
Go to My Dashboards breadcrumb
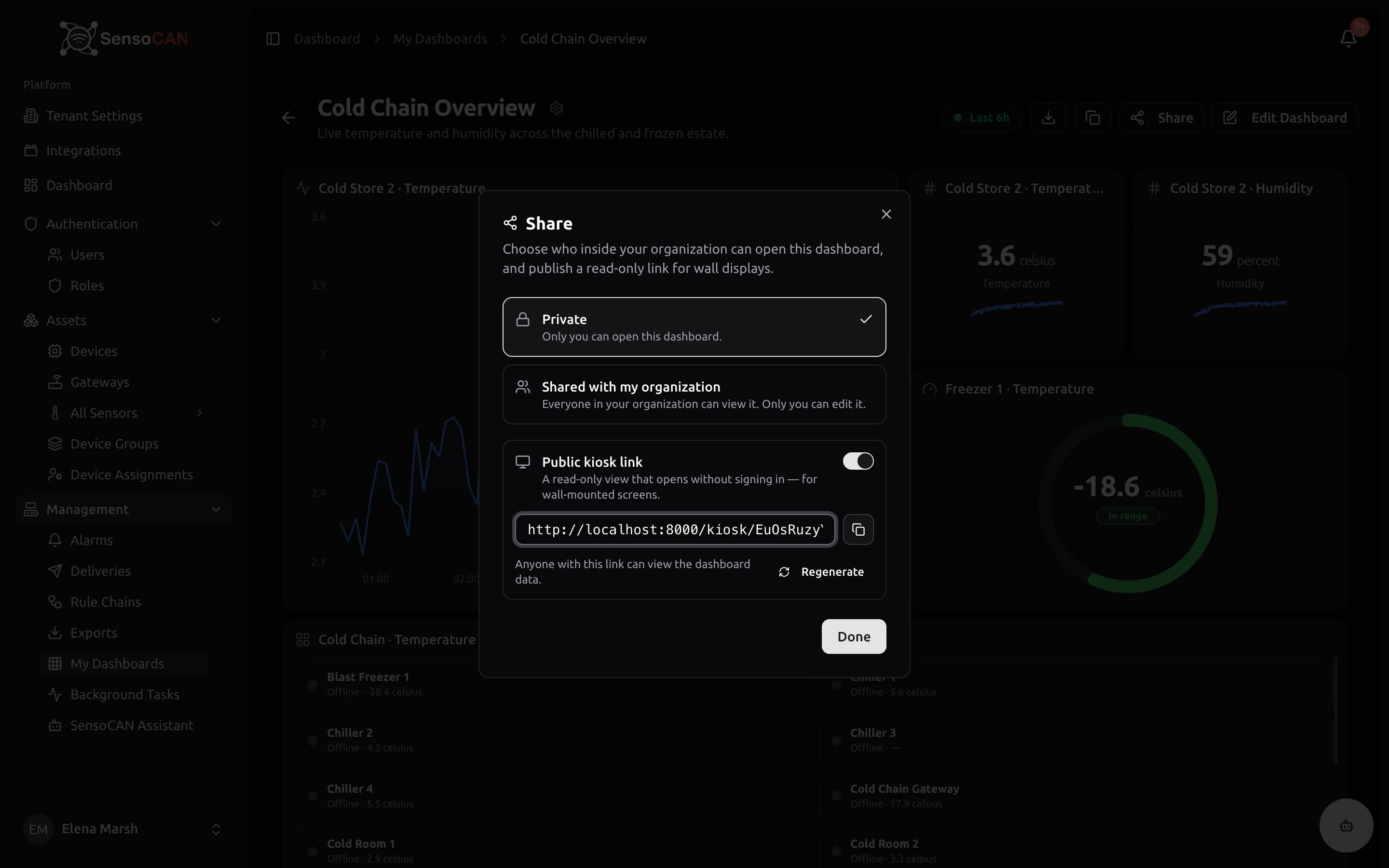[x=440, y=39]
